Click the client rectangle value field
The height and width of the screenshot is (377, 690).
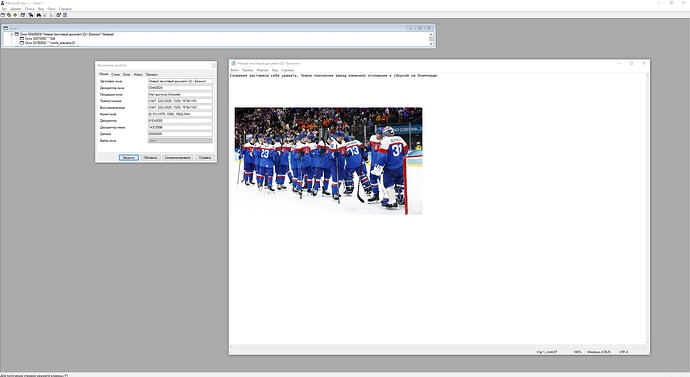pos(180,114)
